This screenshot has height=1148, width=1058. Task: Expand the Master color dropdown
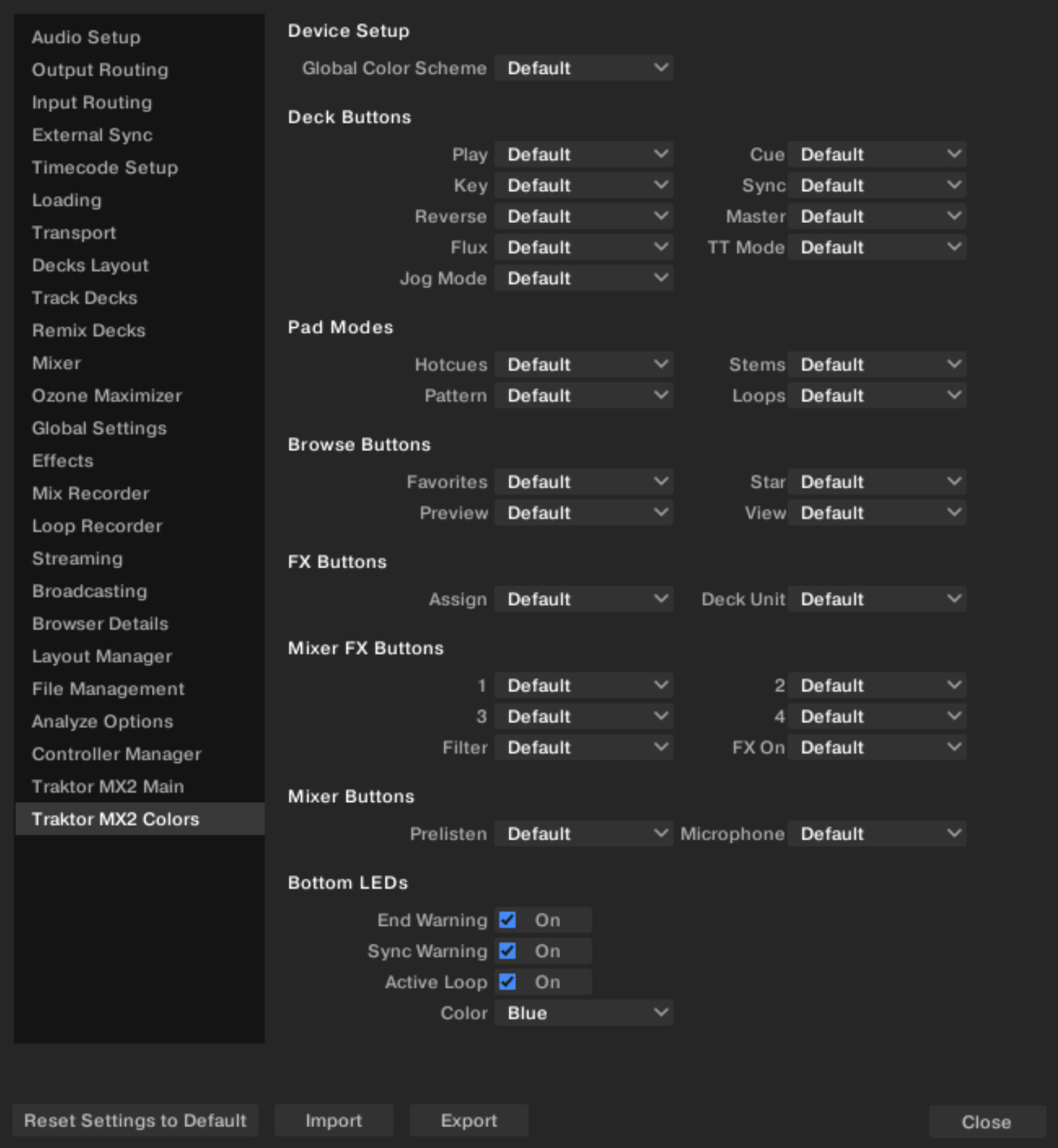877,216
